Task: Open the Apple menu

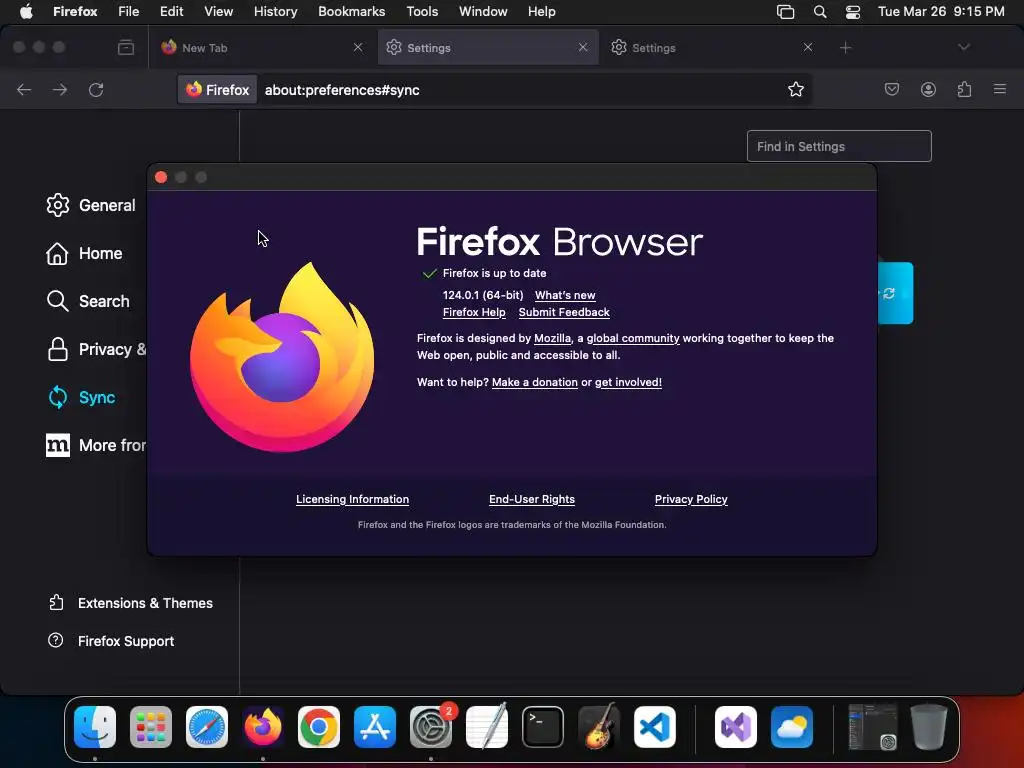Action: (25, 12)
